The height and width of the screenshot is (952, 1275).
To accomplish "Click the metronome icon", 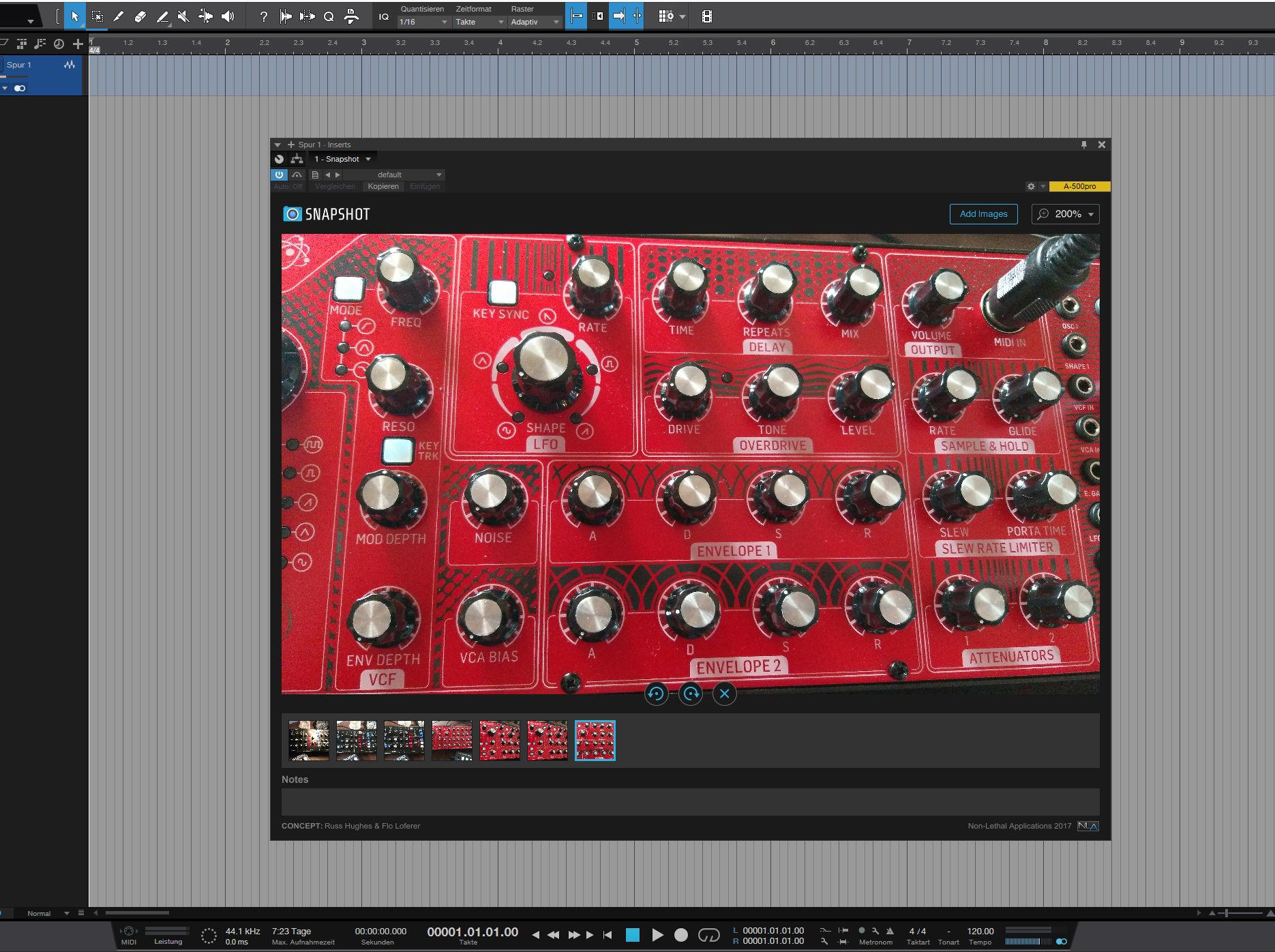I will (890, 930).
